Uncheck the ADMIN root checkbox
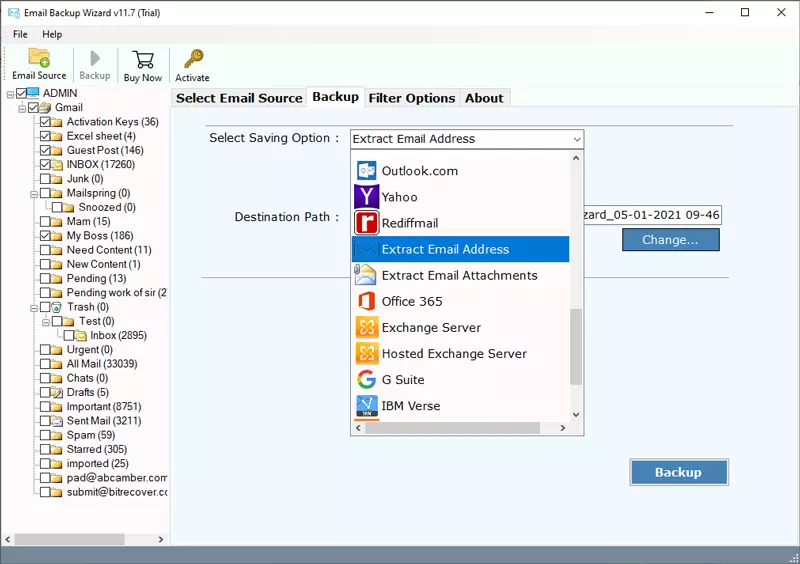The image size is (800, 564). click(21, 93)
